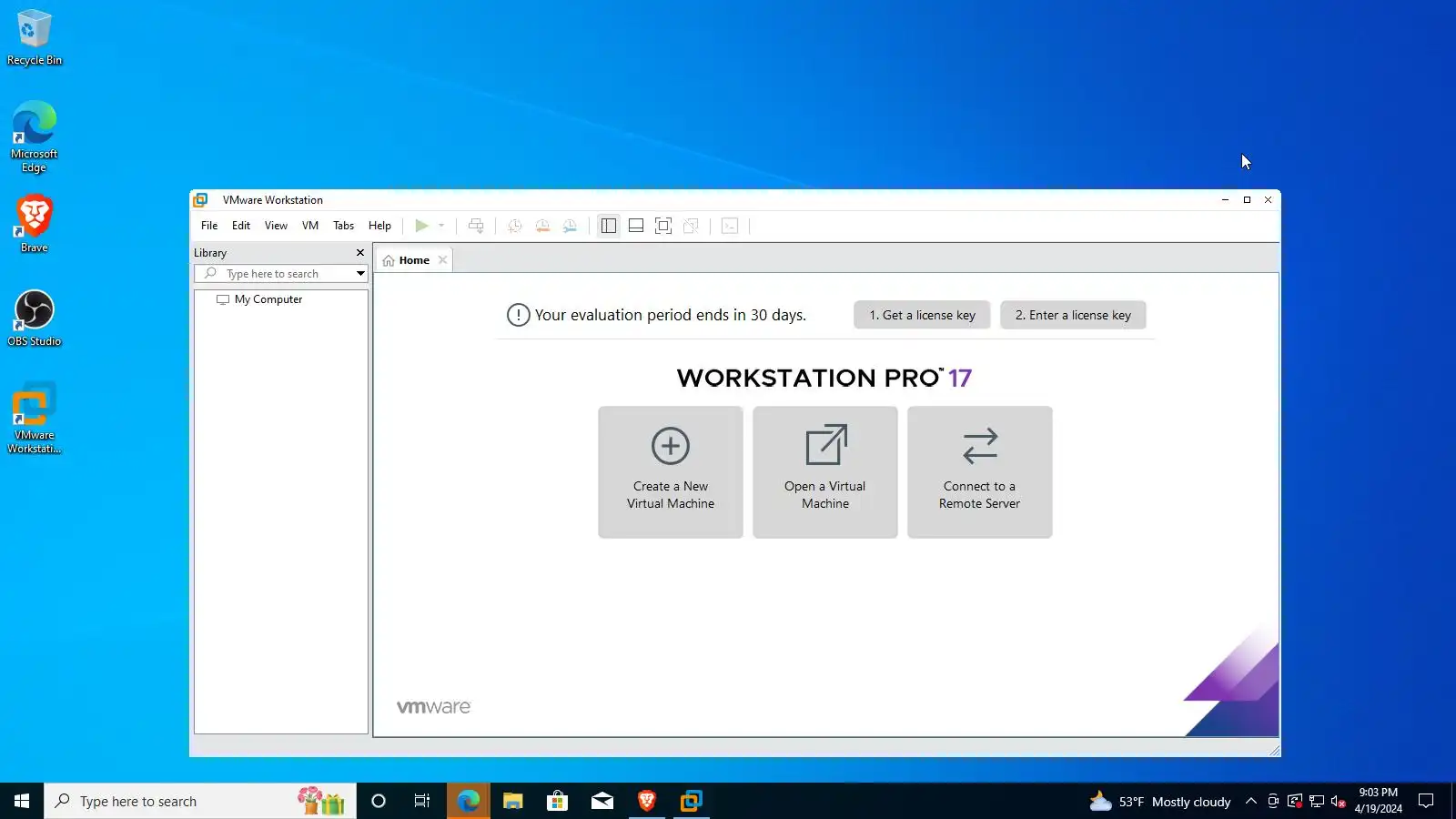Click the VMware Workstation desktop shortcut

click(35, 418)
